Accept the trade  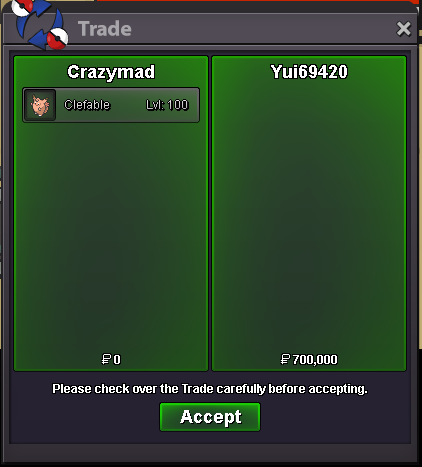(x=210, y=417)
